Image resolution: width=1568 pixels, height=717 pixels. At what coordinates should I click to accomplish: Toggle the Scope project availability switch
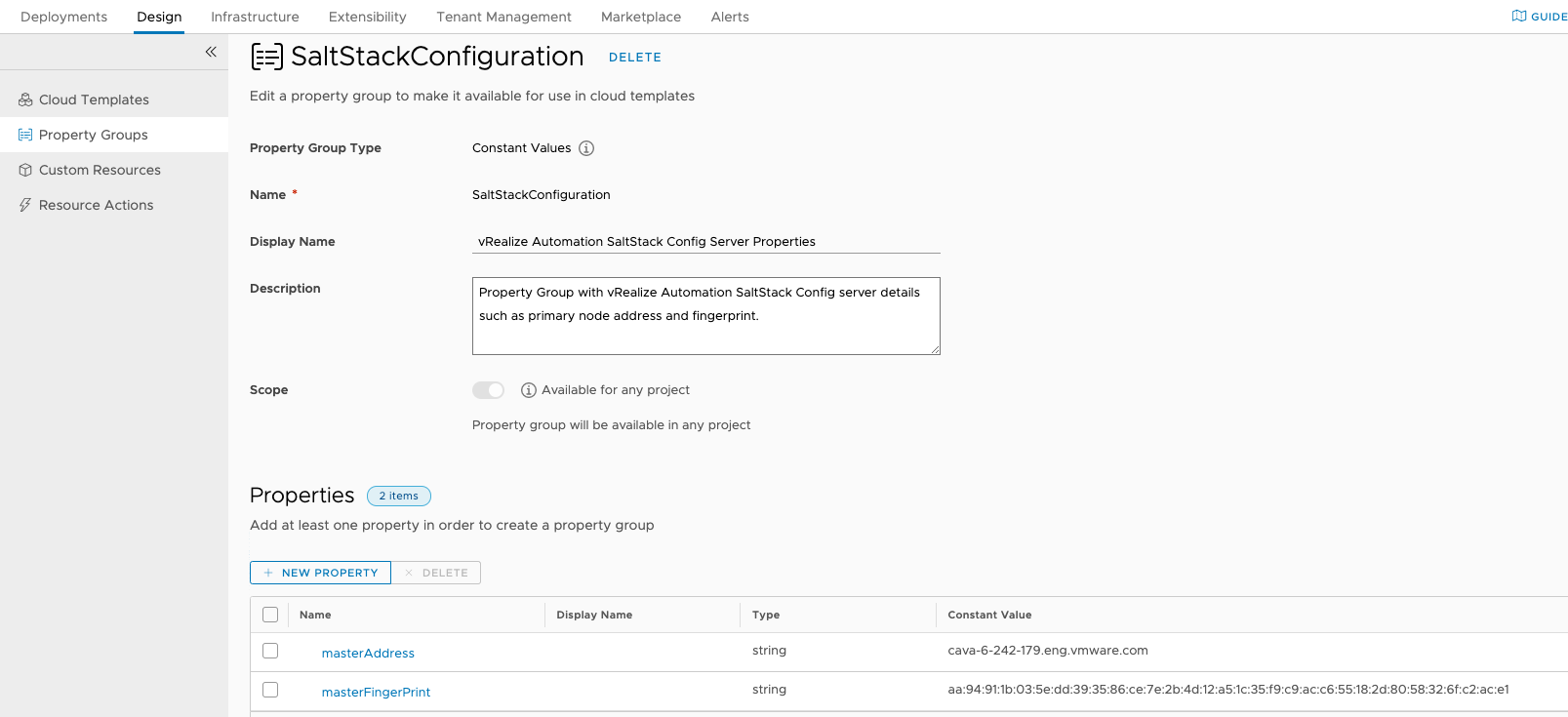click(488, 390)
